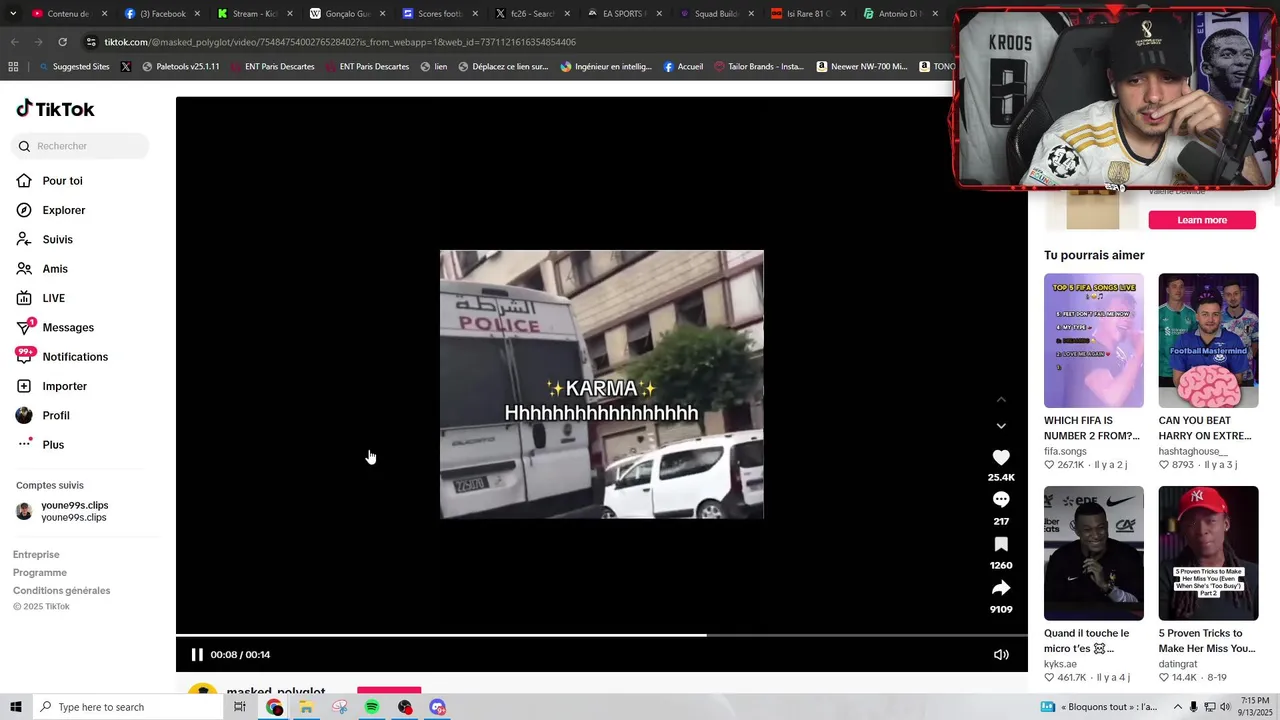
Task: Go back in browser history
Action: [14, 42]
